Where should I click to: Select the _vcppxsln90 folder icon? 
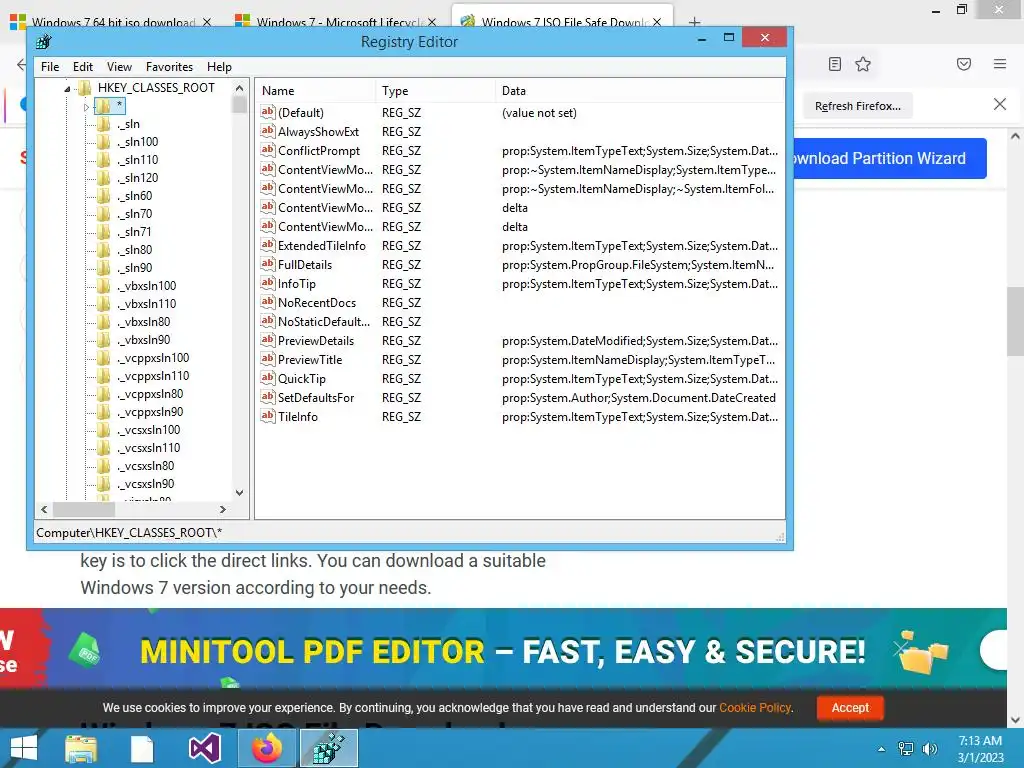(103, 412)
